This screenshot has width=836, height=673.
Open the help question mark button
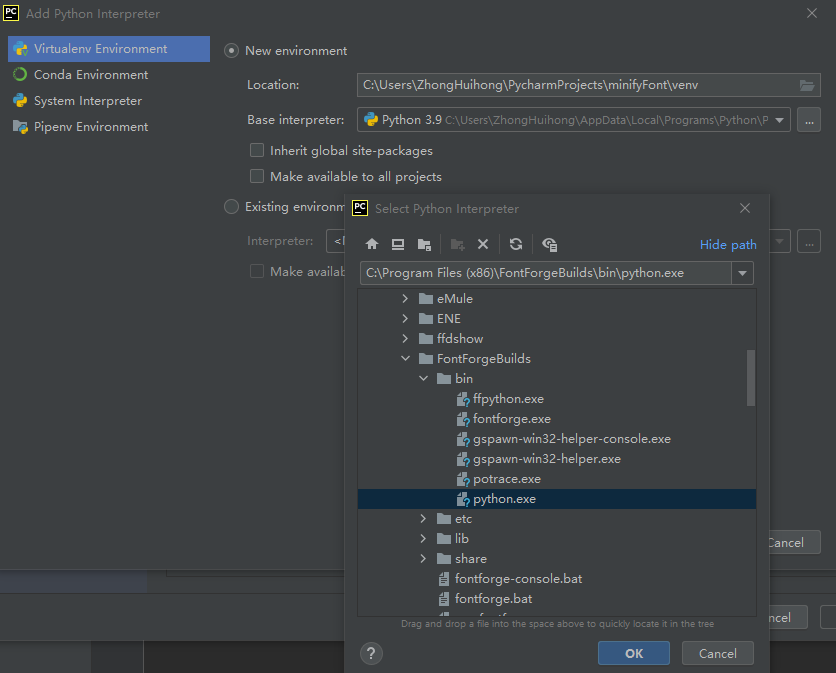pos(371,653)
